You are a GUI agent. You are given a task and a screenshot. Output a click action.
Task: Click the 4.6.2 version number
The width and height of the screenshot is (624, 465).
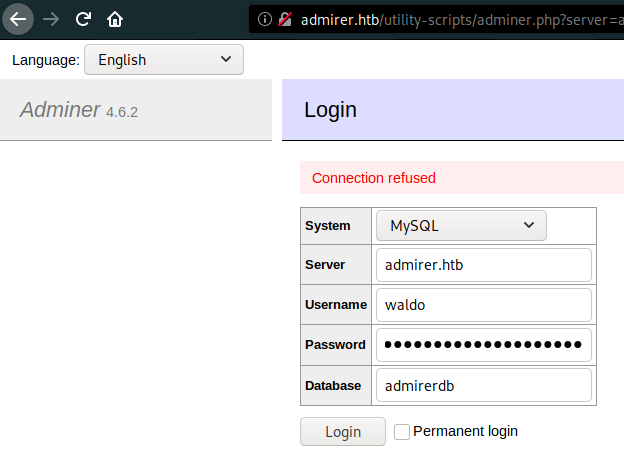122,112
